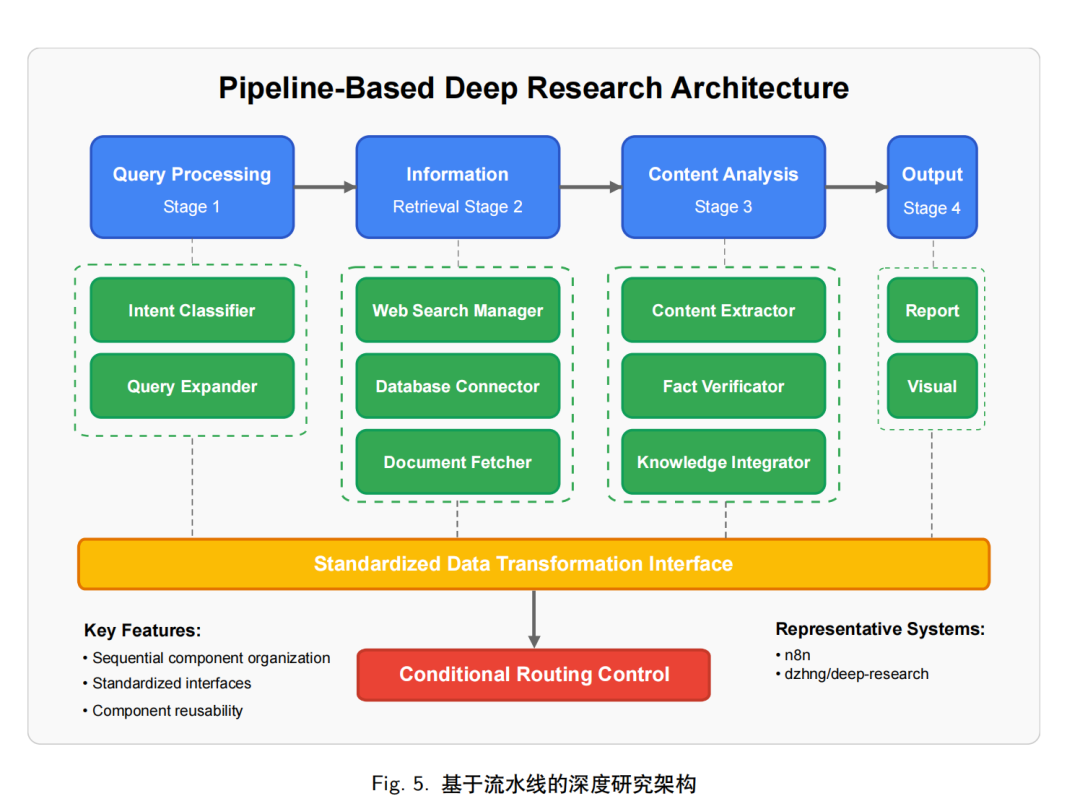1080x809 pixels.
Task: Click the Web Search Manager block
Action: coord(457,310)
